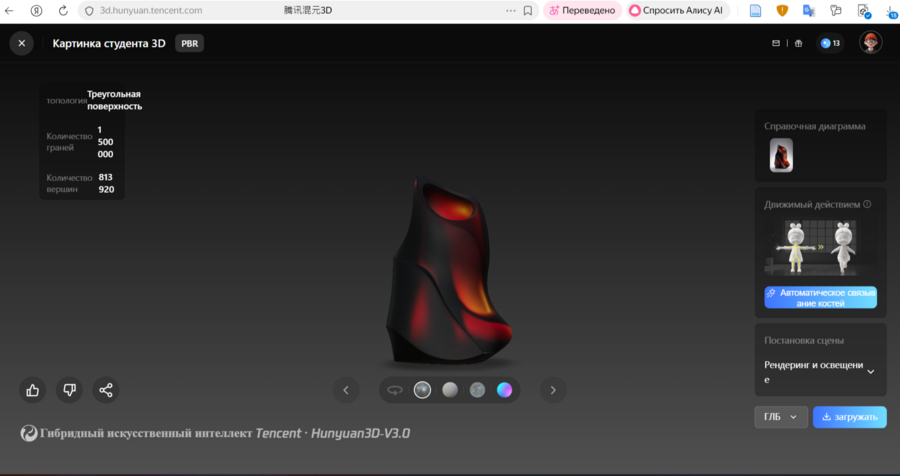Expand the Рендеринг и освещение section
900x476 pixels.
[x=870, y=372]
